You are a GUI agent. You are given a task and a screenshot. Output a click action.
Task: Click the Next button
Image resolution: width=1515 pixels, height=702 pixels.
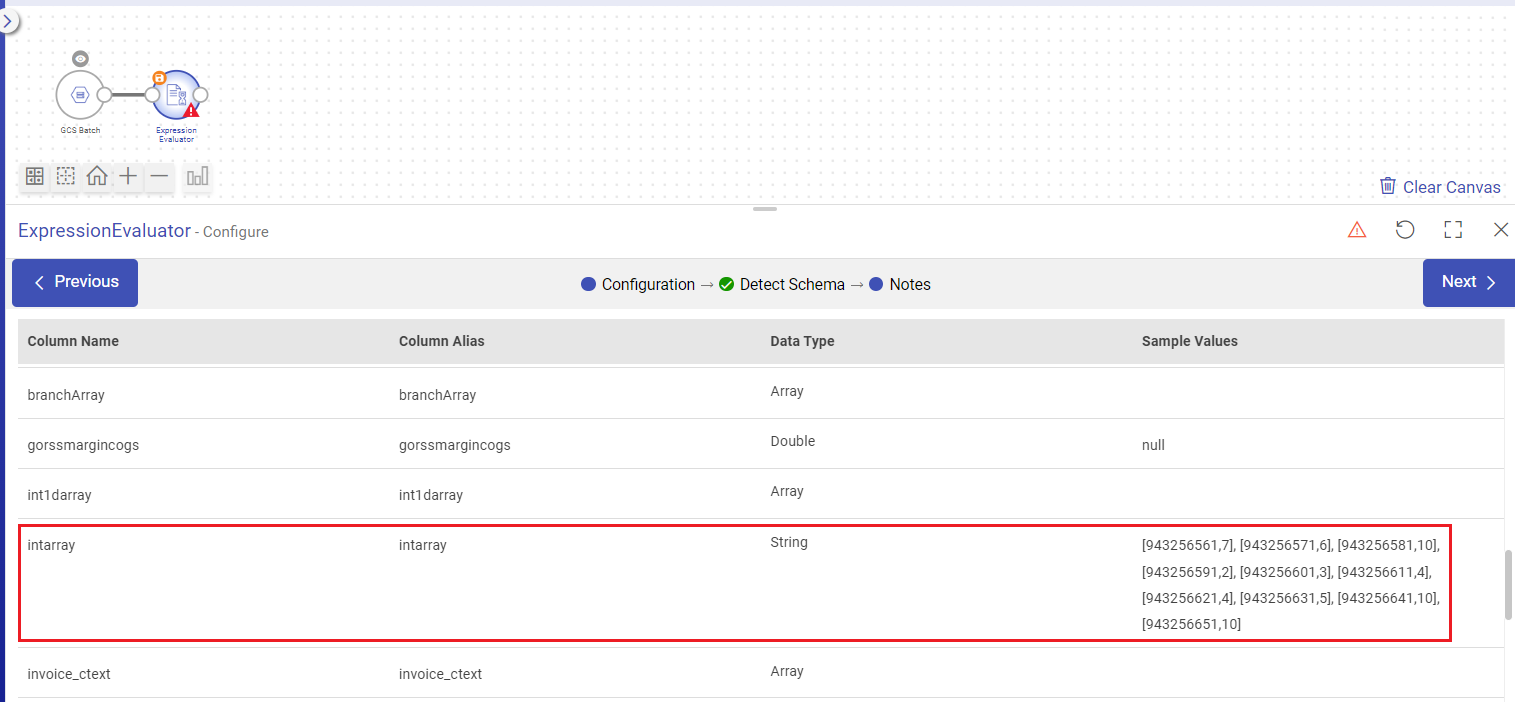coord(1468,282)
